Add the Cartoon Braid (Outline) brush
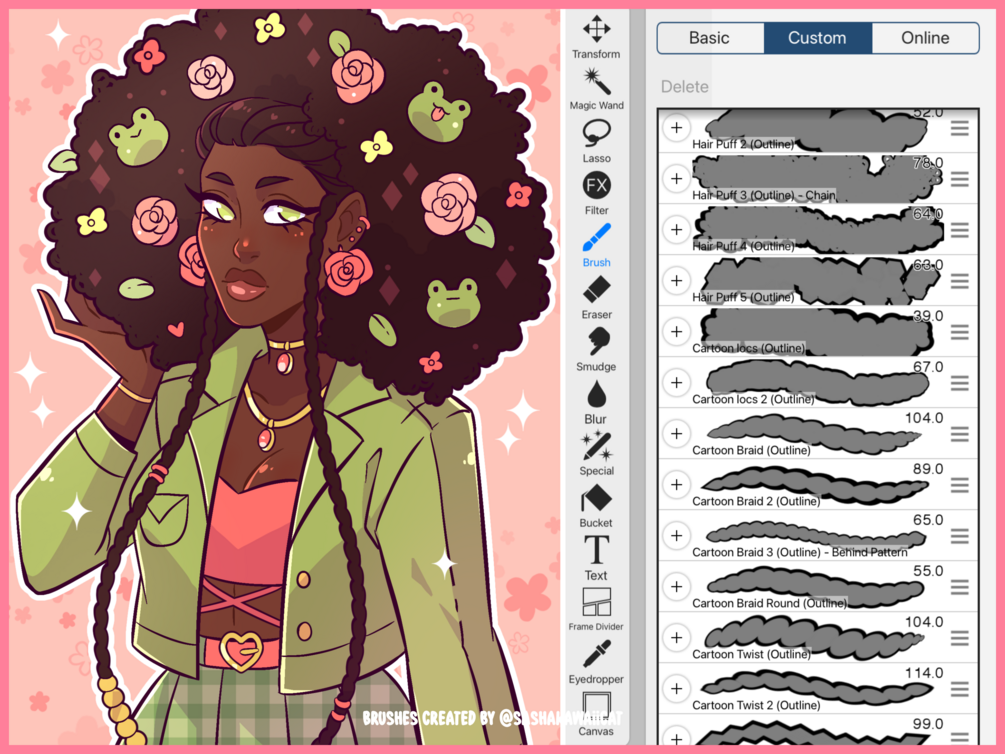The height and width of the screenshot is (754, 1005). [x=676, y=433]
